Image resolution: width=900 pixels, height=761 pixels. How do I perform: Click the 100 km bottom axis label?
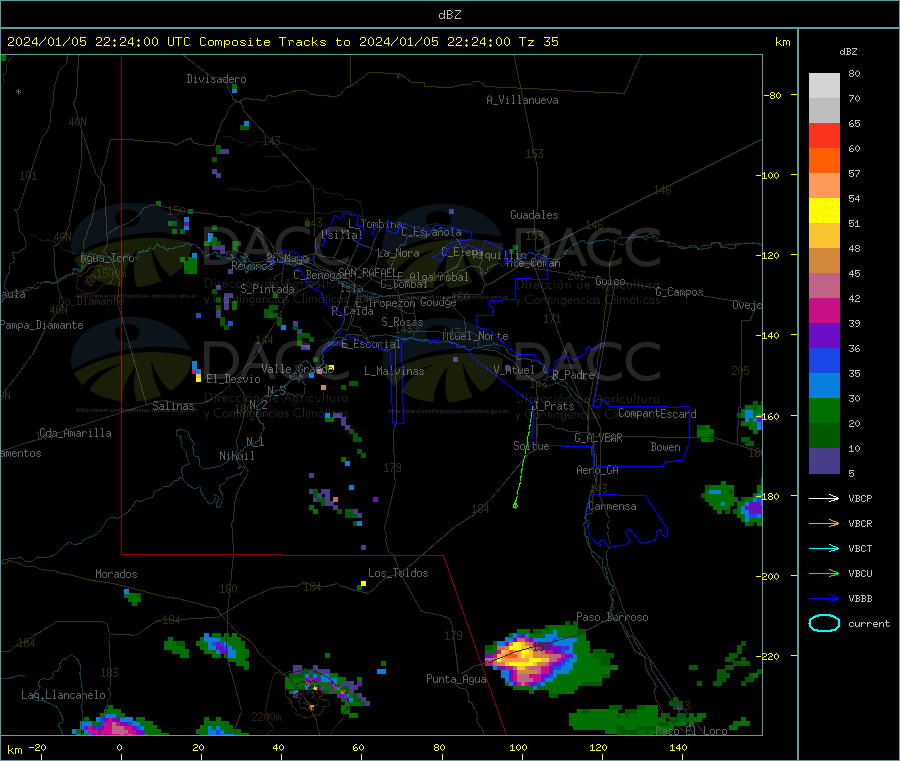click(518, 748)
